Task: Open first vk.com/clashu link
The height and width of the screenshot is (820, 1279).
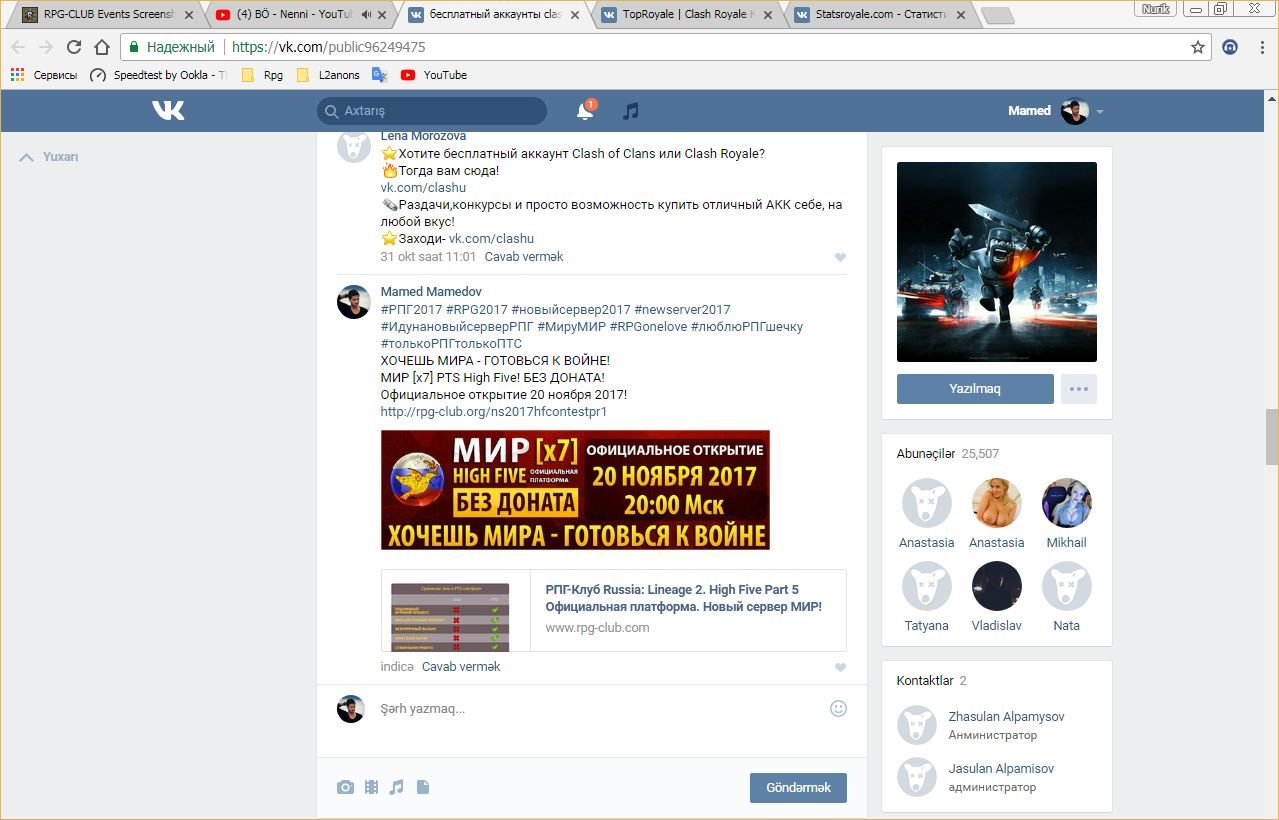Action: point(423,188)
